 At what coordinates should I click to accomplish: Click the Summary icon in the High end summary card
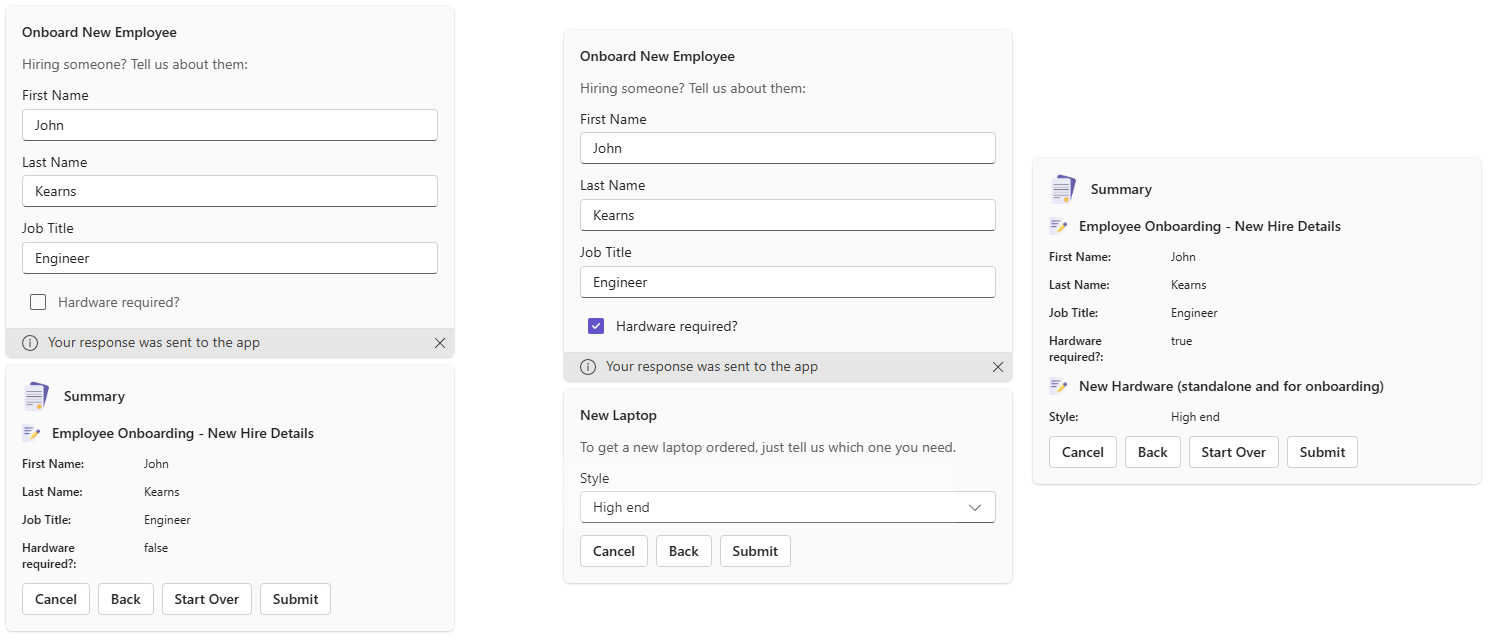pos(1064,189)
